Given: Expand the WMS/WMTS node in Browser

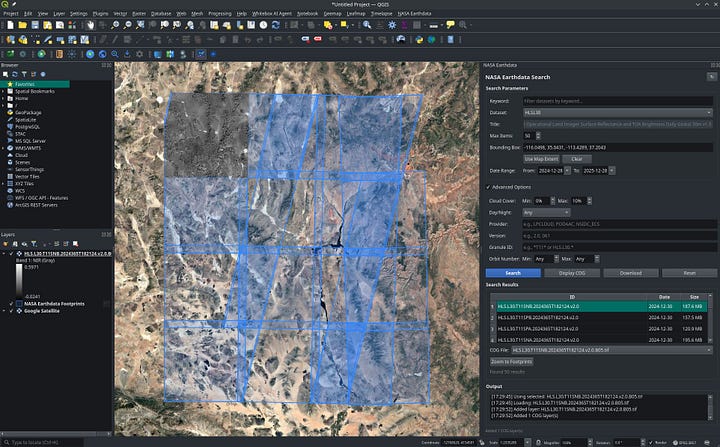Looking at the screenshot, I should tap(3, 148).
